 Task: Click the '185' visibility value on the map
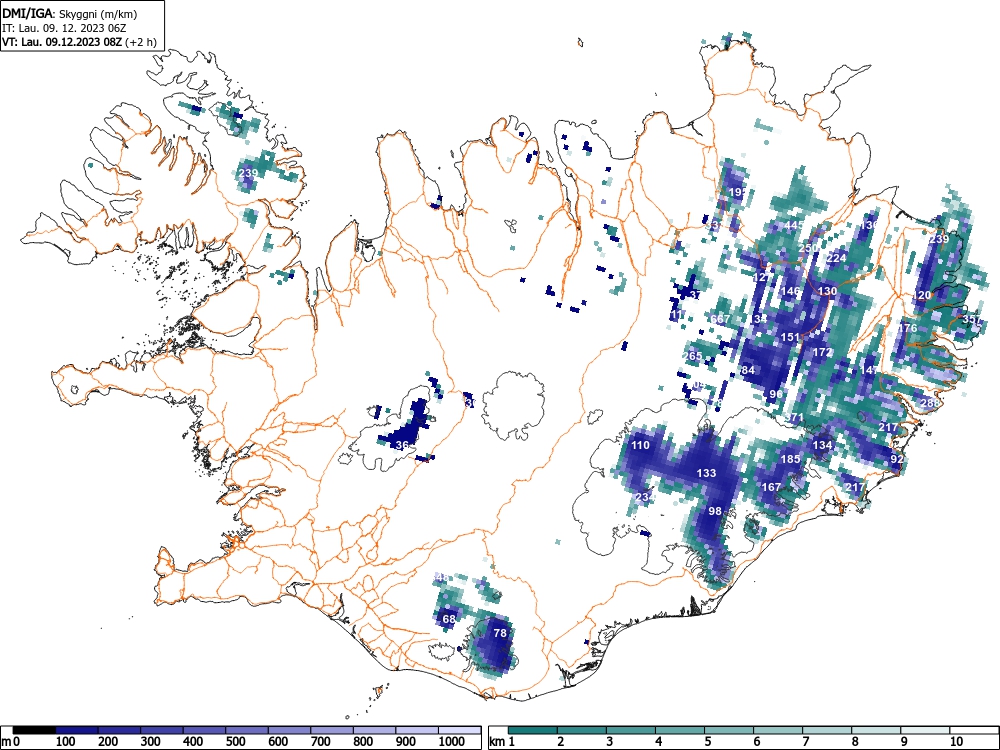pyautogui.click(x=790, y=459)
